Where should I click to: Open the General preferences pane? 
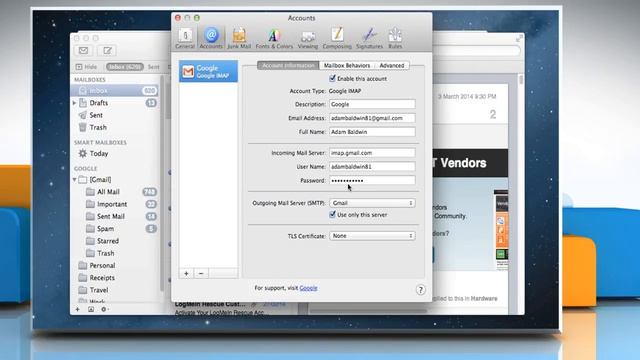(x=185, y=39)
